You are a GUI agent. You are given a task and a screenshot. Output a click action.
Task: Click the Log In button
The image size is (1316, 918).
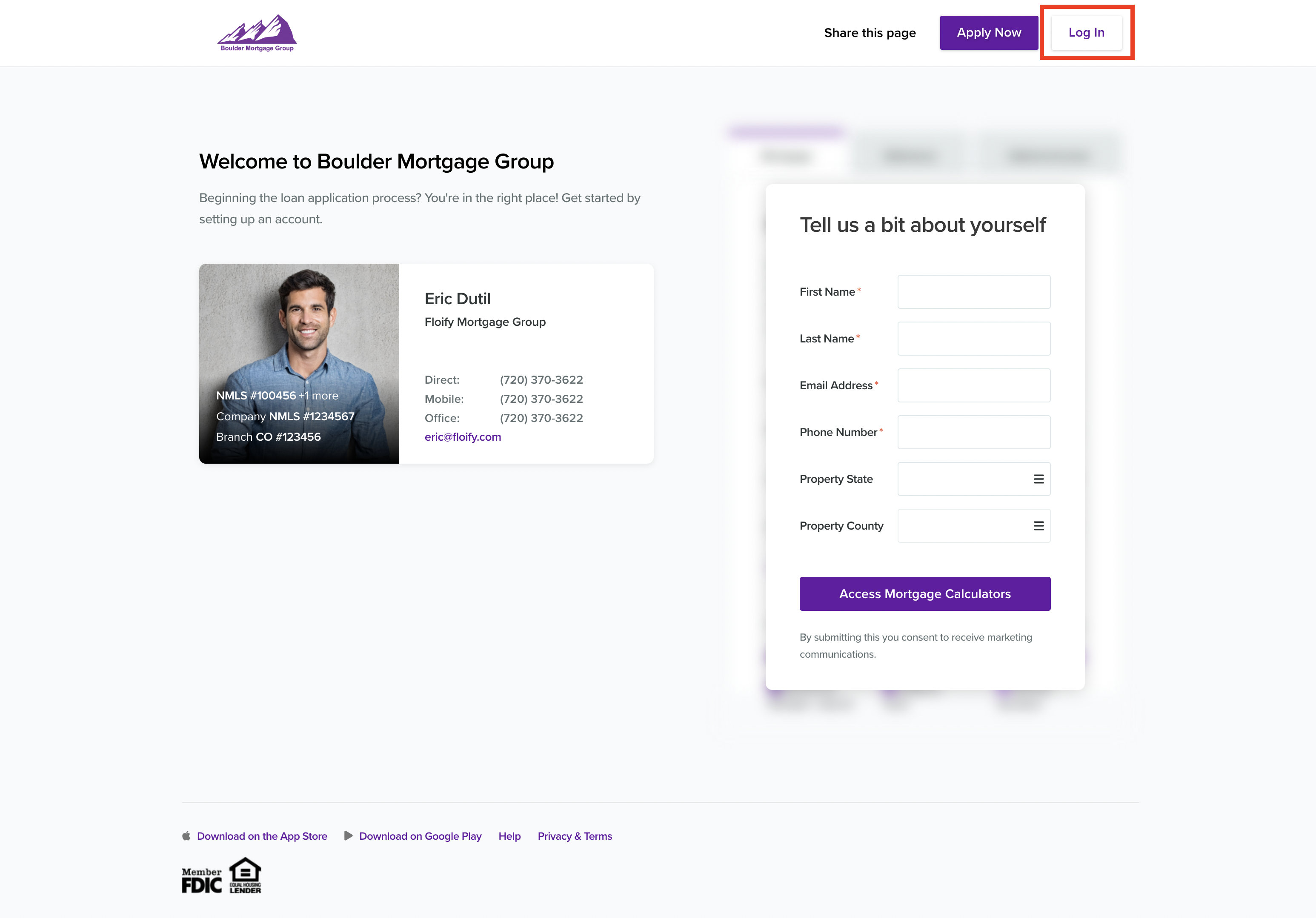click(1086, 33)
